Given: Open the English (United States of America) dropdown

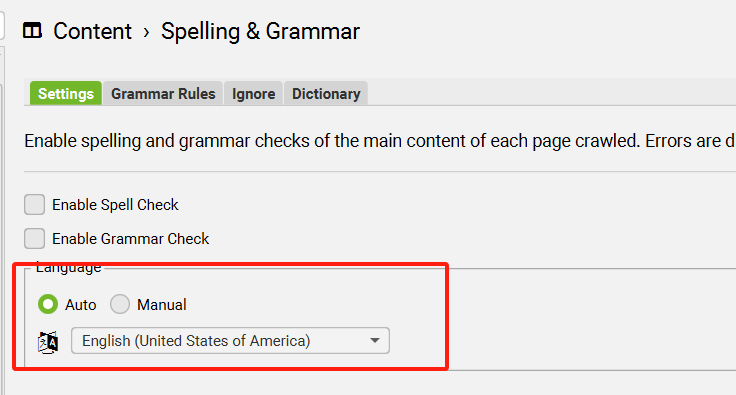Looking at the screenshot, I should click(x=230, y=341).
